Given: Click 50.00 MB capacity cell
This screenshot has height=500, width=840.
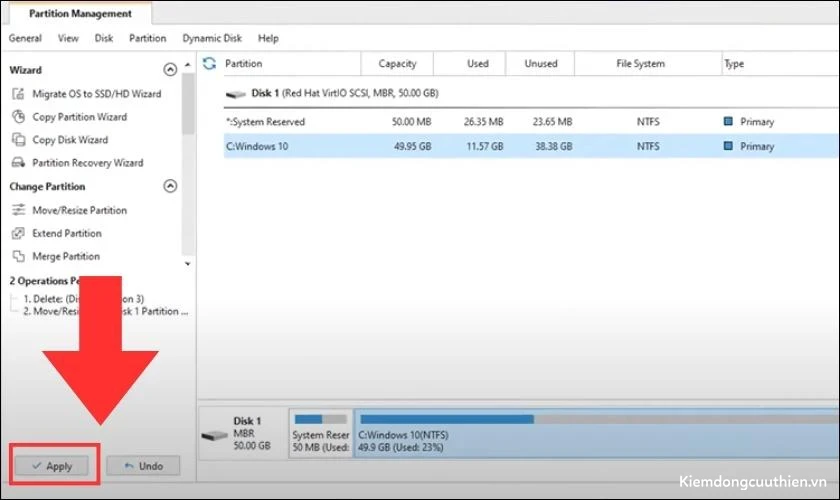Looking at the screenshot, I should pos(411,122).
